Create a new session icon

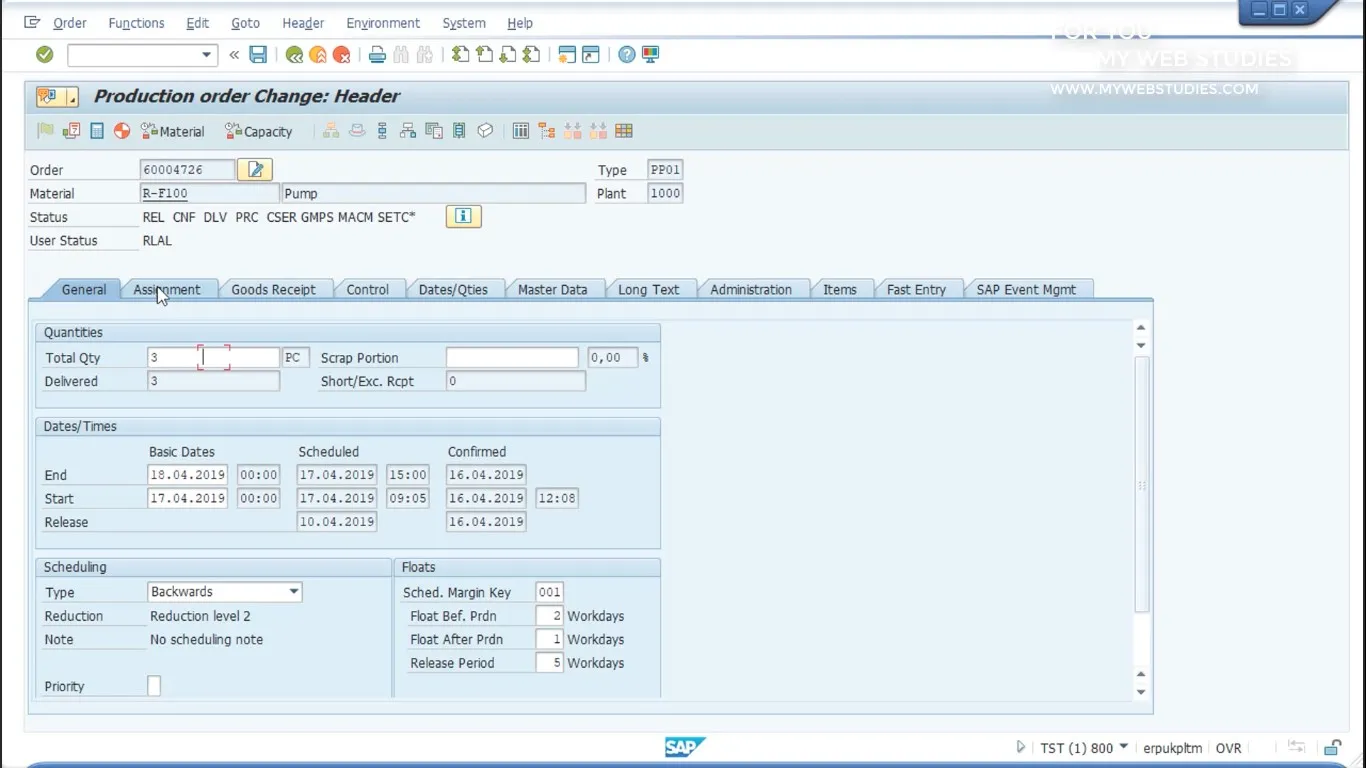pos(567,55)
